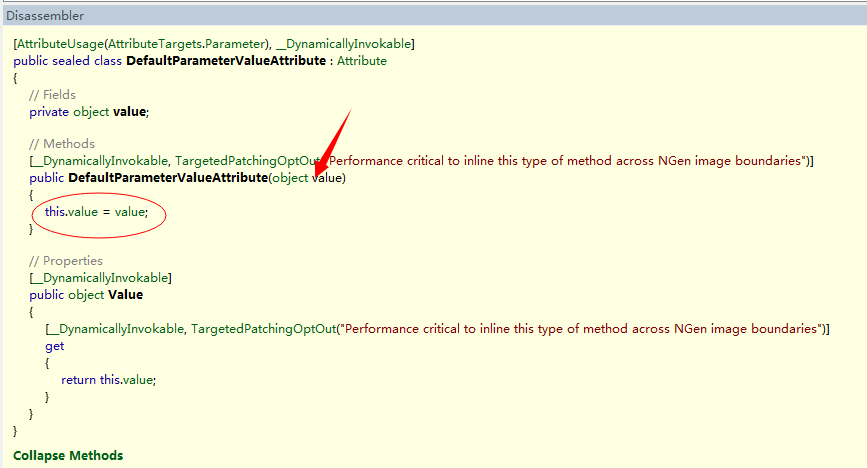Click the "// Fields" comment
This screenshot has width=867, height=468.
[x=53, y=95]
